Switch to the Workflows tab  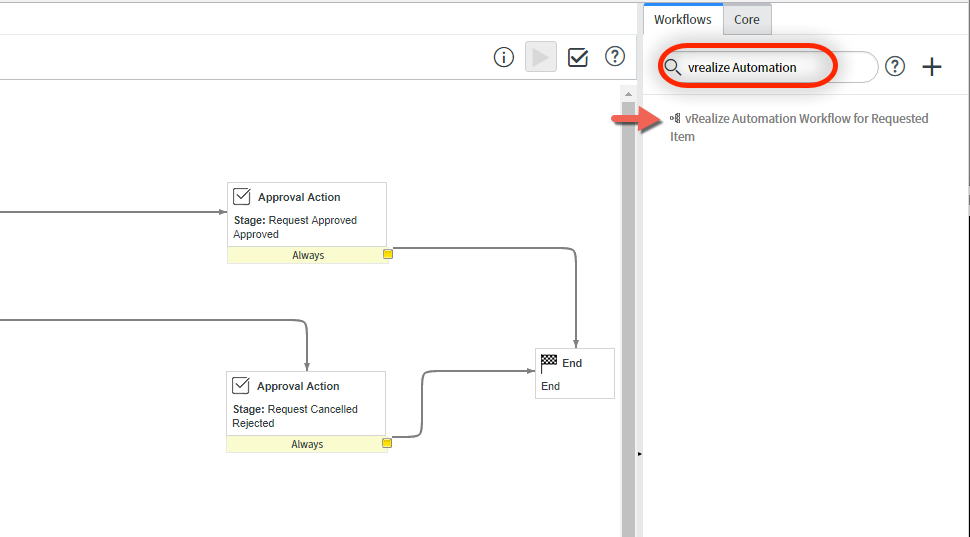682,19
